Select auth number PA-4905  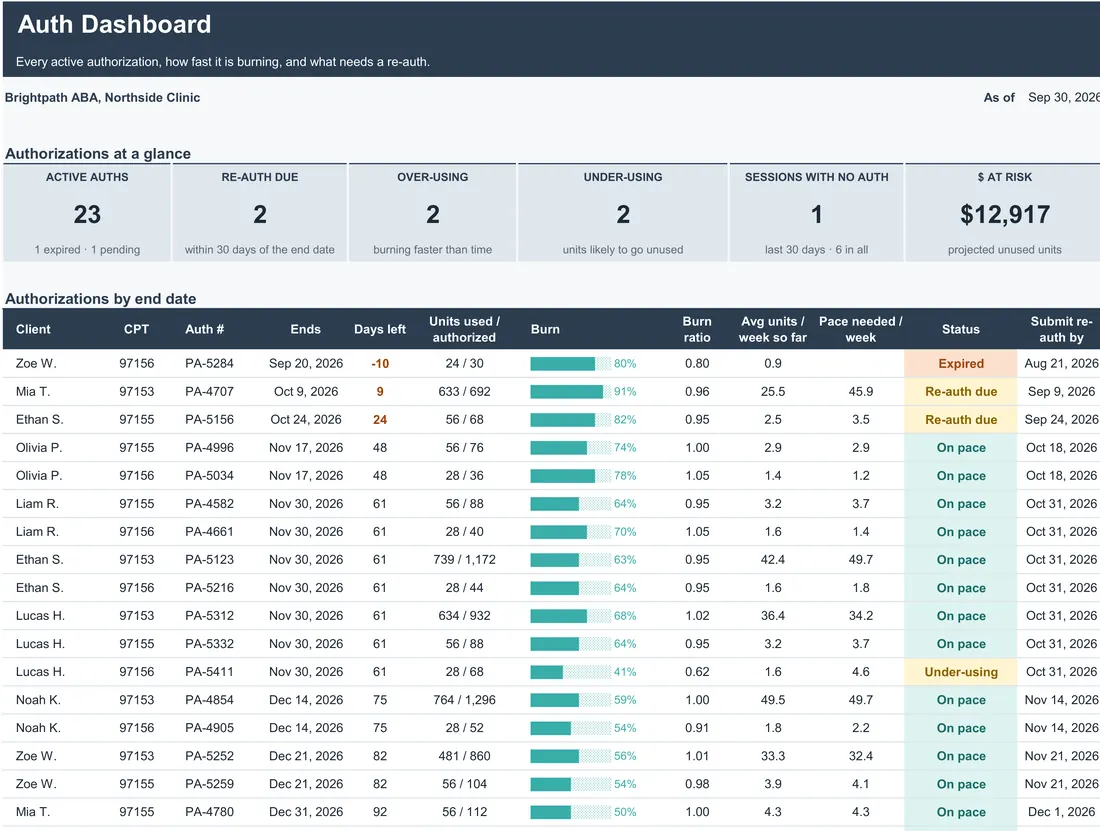pos(209,728)
